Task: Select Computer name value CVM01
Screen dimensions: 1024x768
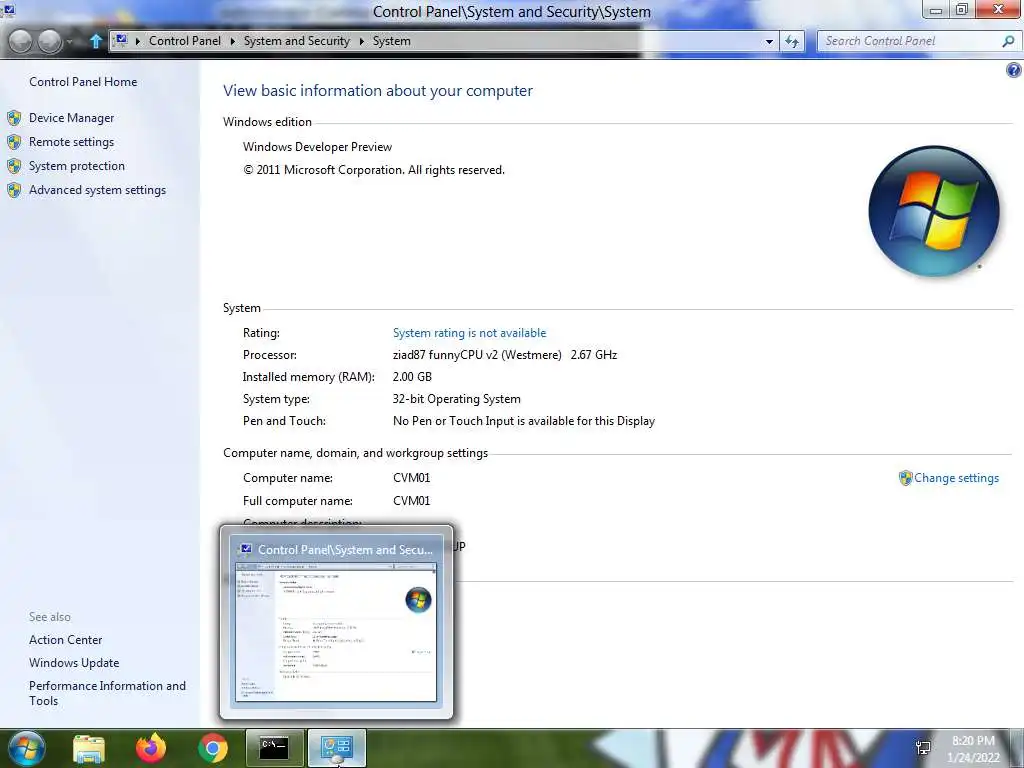Action: tap(411, 477)
